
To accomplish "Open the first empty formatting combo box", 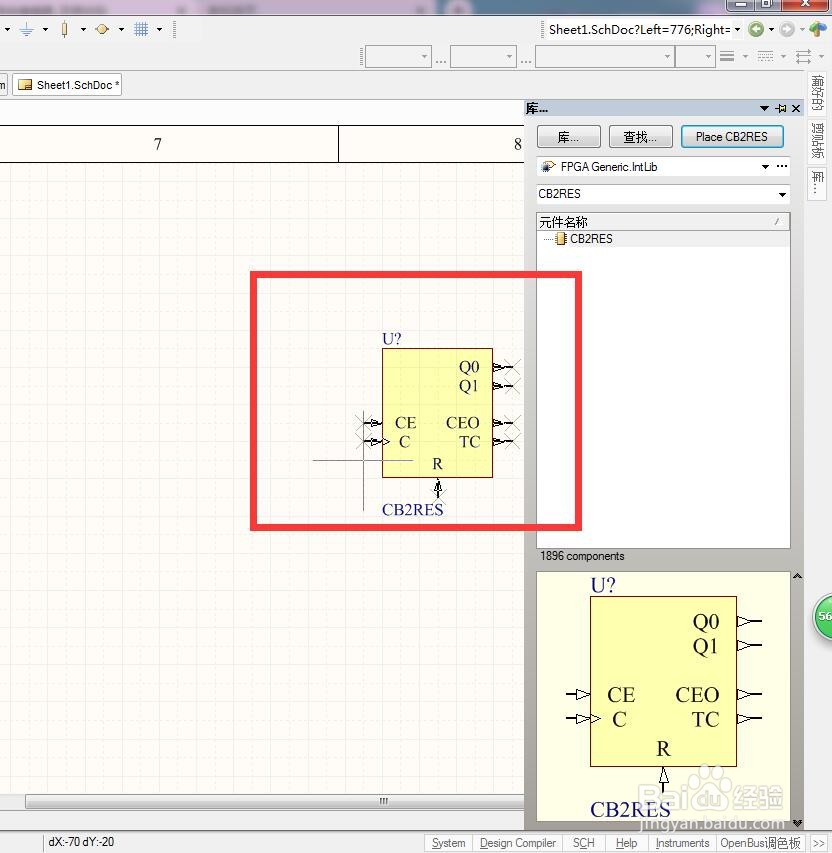I will (x=398, y=56).
